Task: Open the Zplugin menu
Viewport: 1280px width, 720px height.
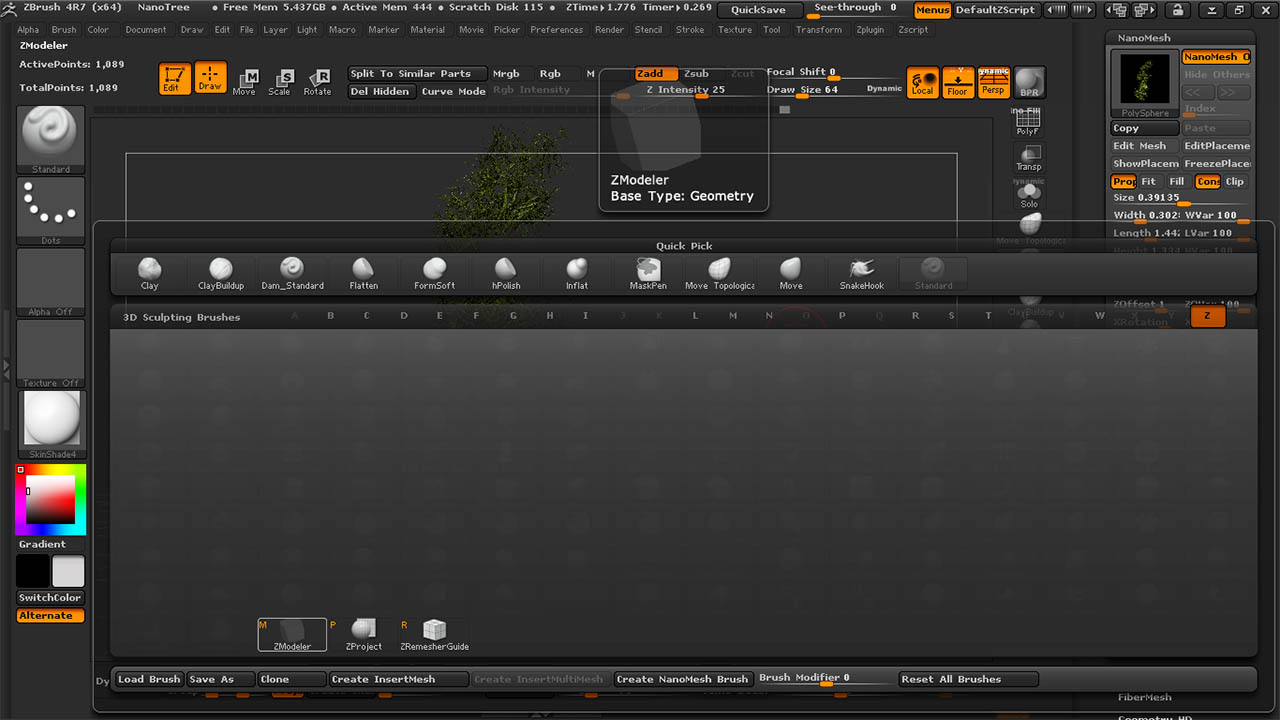Action: (871, 30)
